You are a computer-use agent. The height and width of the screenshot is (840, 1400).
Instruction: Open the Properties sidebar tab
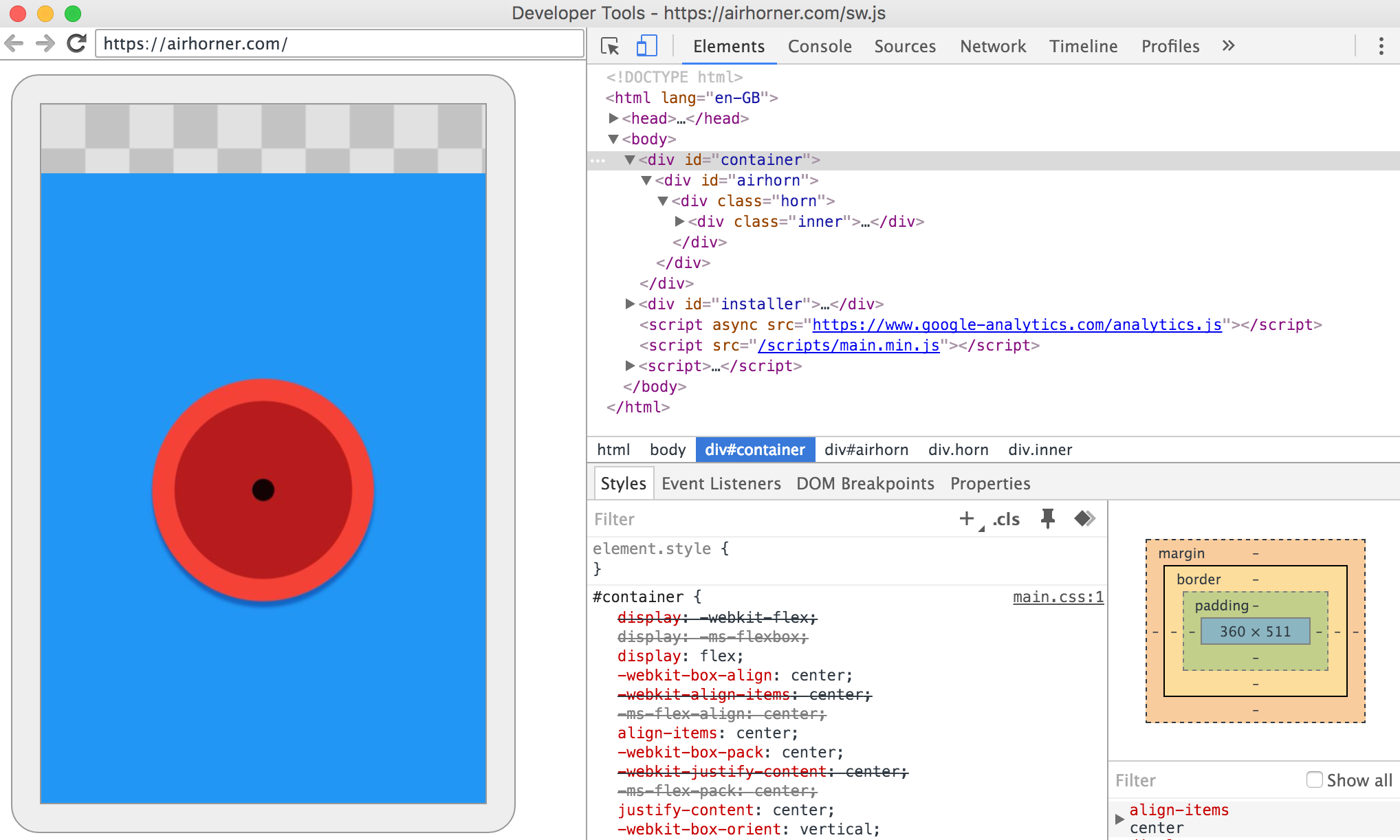coord(990,483)
